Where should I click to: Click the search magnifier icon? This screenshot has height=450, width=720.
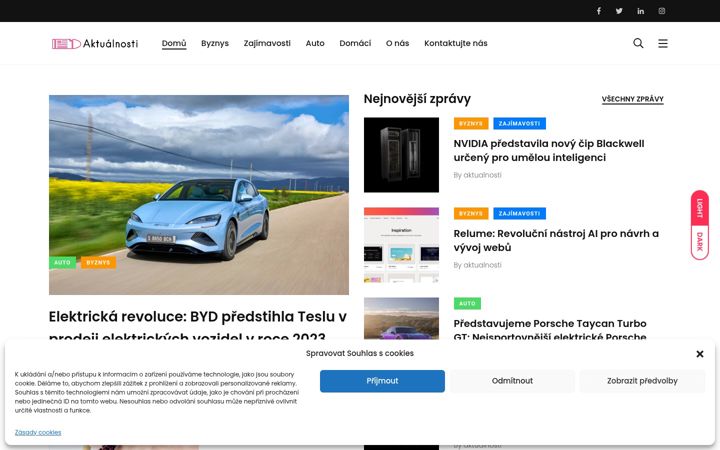pos(638,43)
